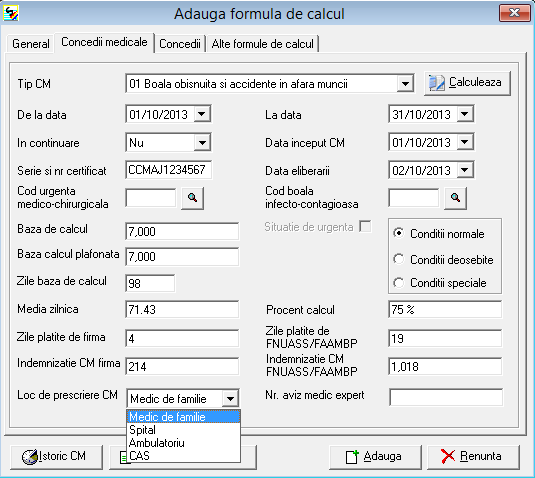Open the Alte formule de calcul tab
535x478 pixels.
pos(262,44)
